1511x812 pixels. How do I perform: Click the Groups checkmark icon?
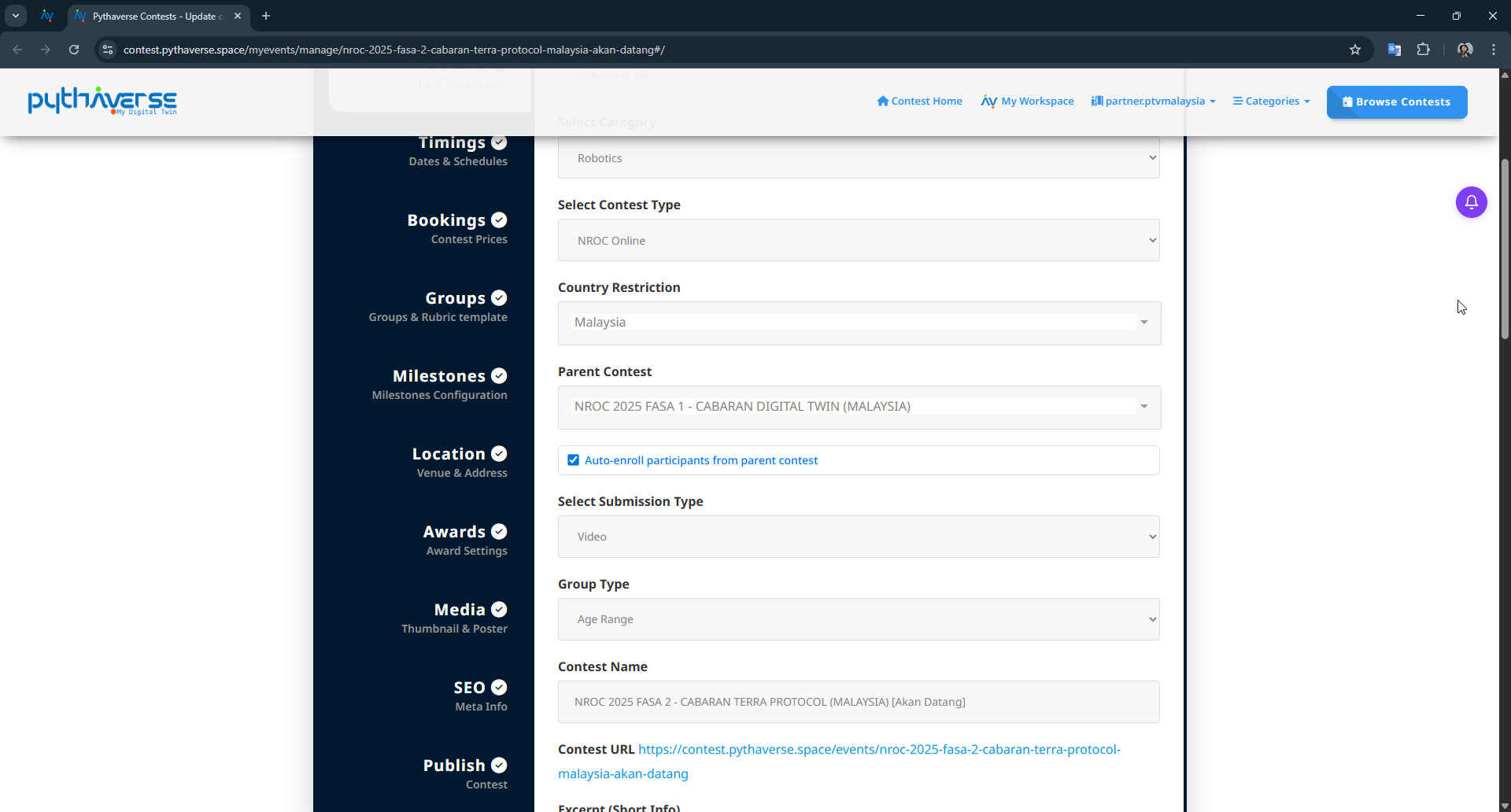point(499,297)
